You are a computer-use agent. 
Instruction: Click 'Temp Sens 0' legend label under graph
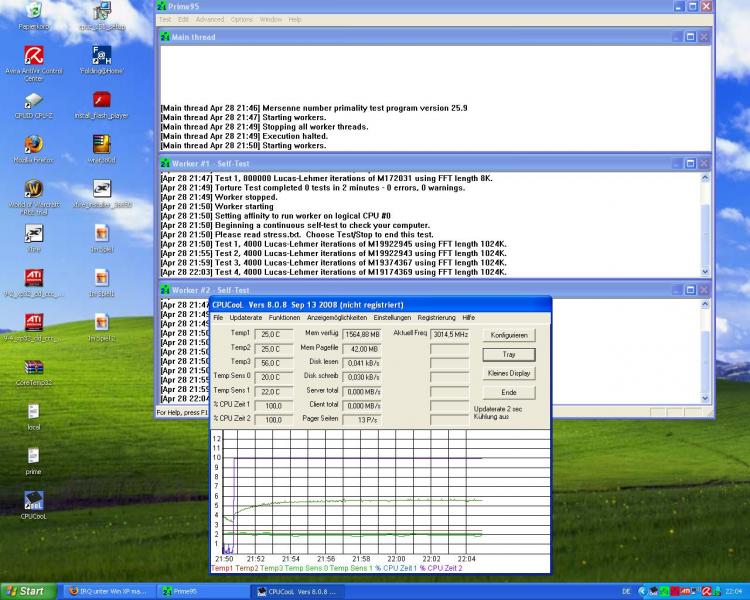(x=306, y=568)
